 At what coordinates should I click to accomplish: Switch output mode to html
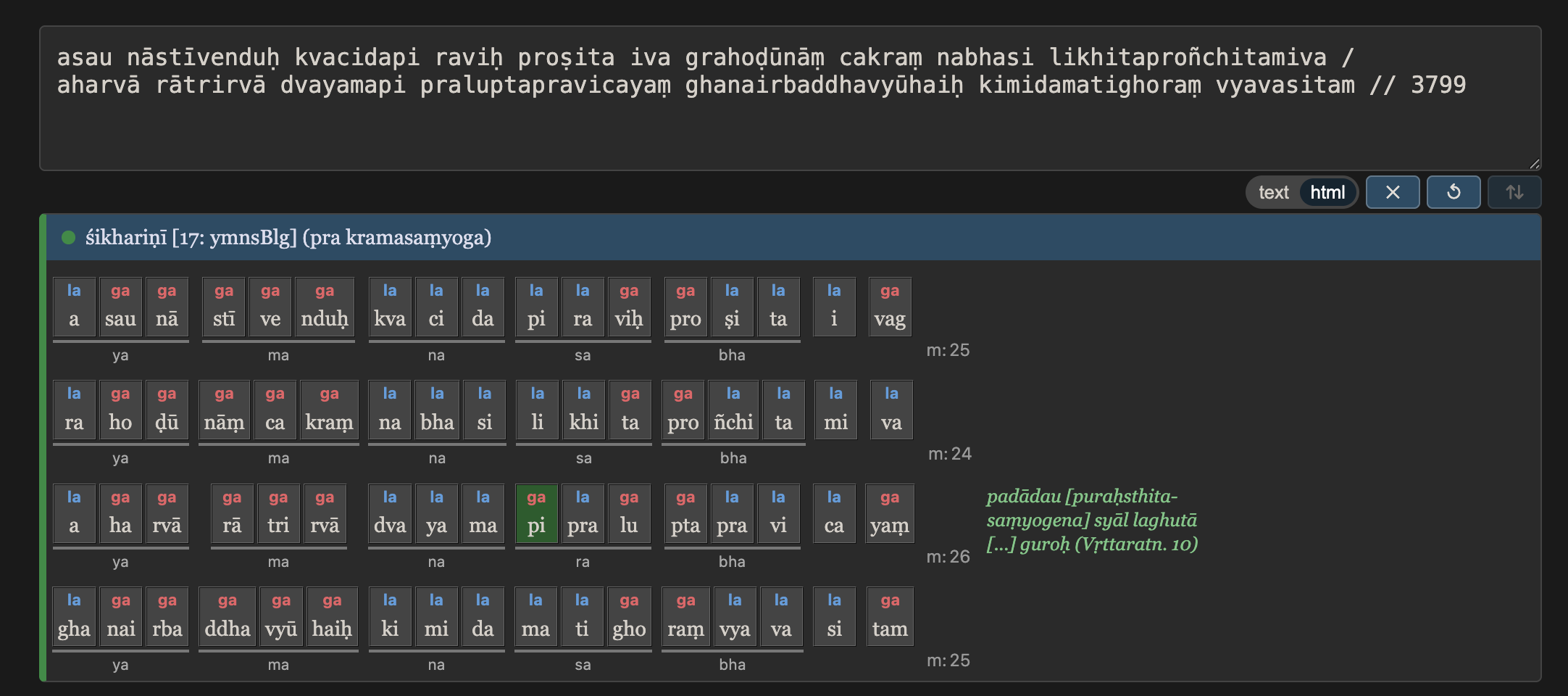(x=1327, y=192)
